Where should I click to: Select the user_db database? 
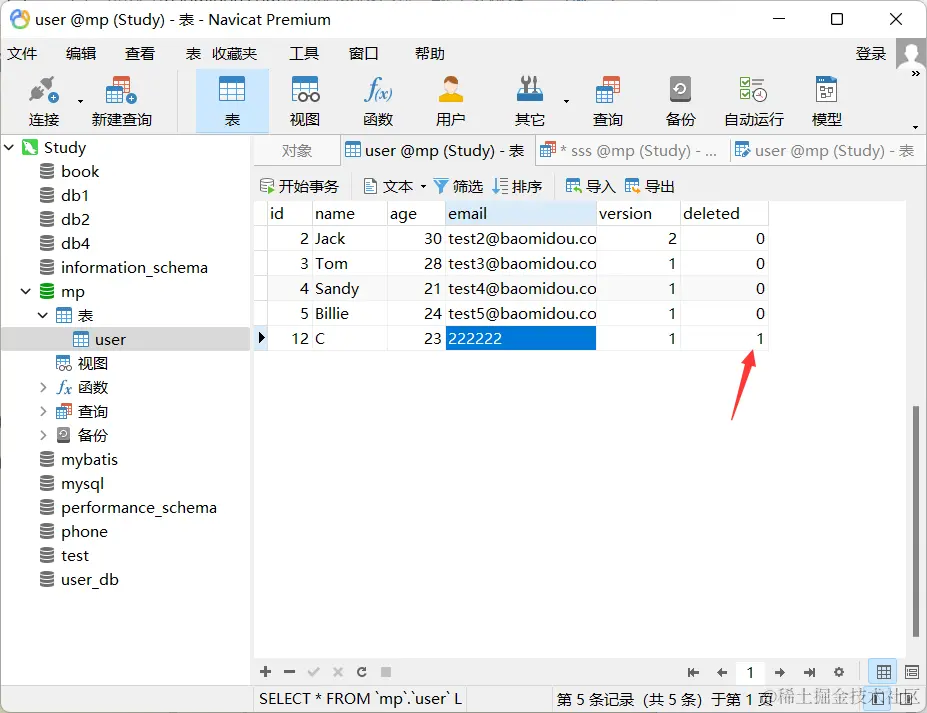click(x=89, y=579)
